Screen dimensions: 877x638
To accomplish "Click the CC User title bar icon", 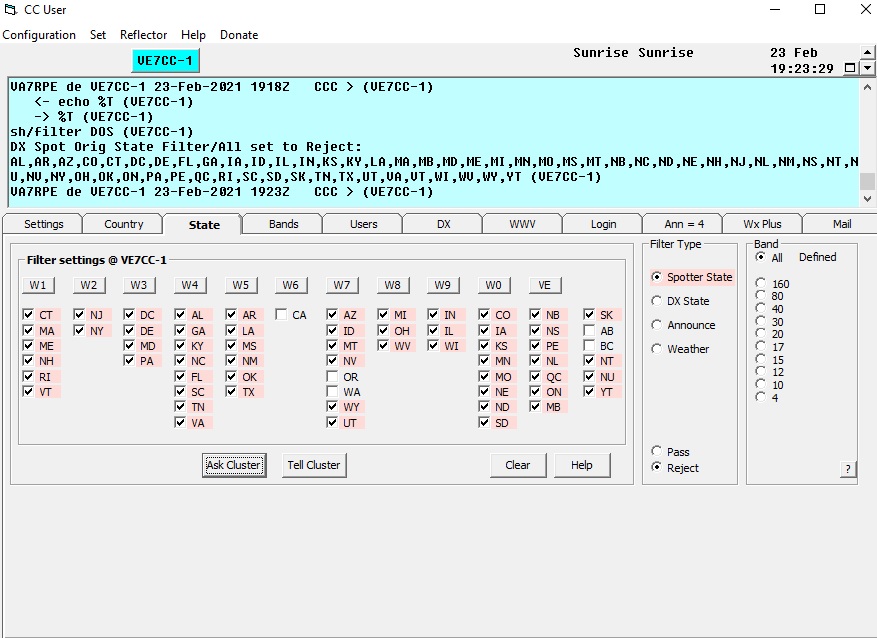I will 10,10.
